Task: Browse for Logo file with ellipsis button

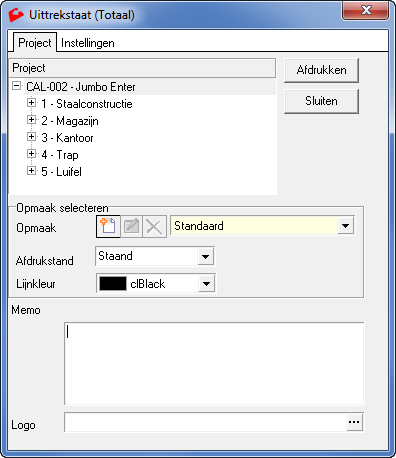Action: coord(354,422)
